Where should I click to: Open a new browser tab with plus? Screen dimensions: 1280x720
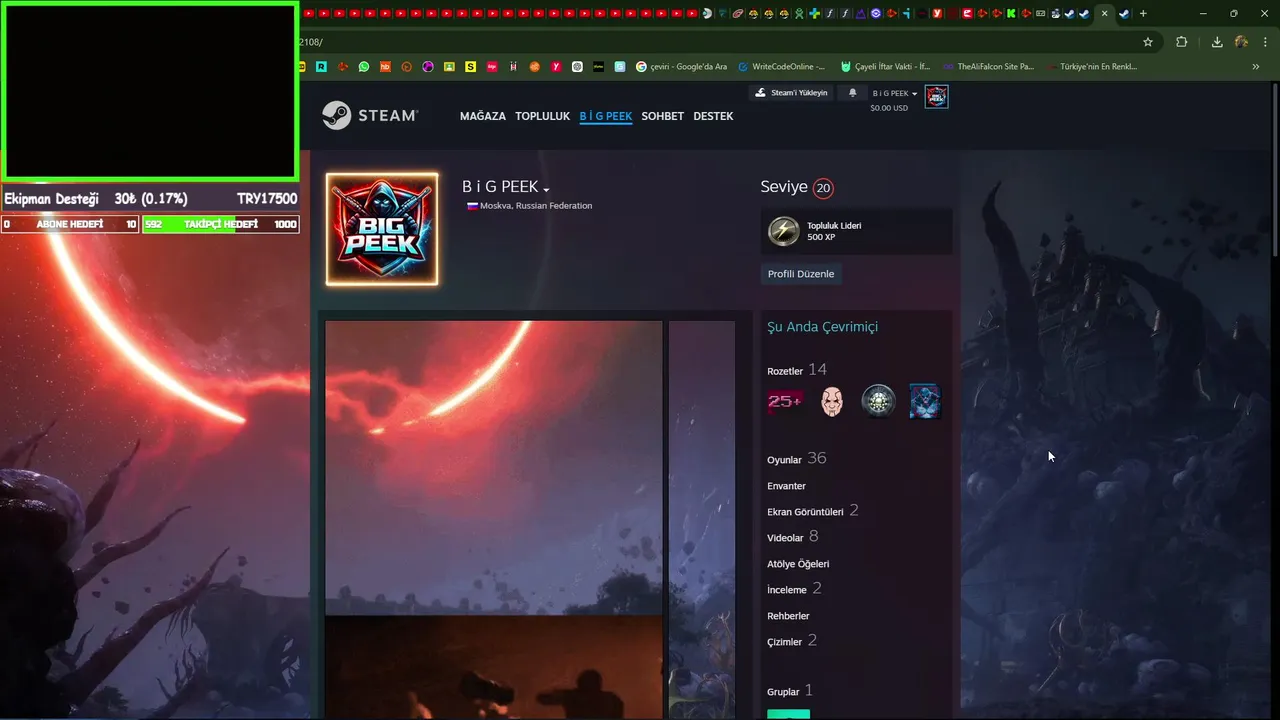click(1143, 13)
